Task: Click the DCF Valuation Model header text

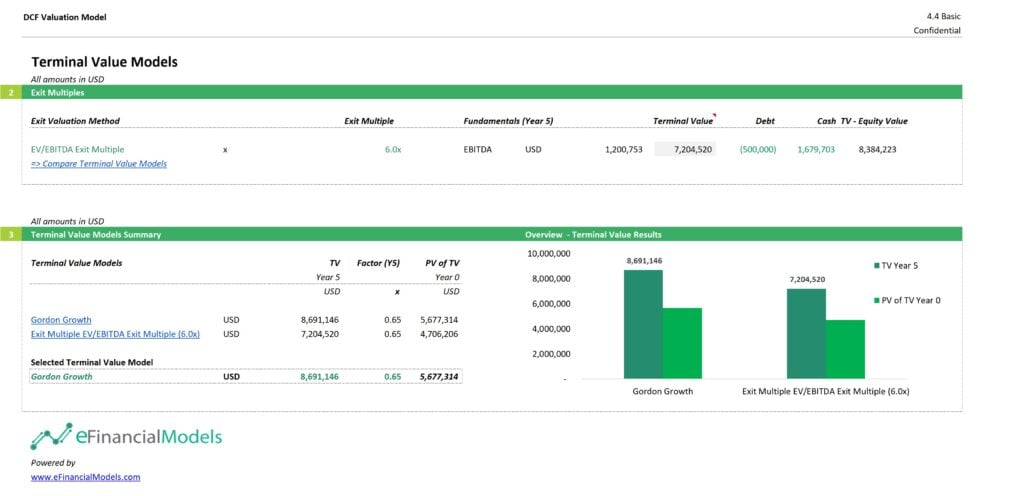Action: point(65,18)
